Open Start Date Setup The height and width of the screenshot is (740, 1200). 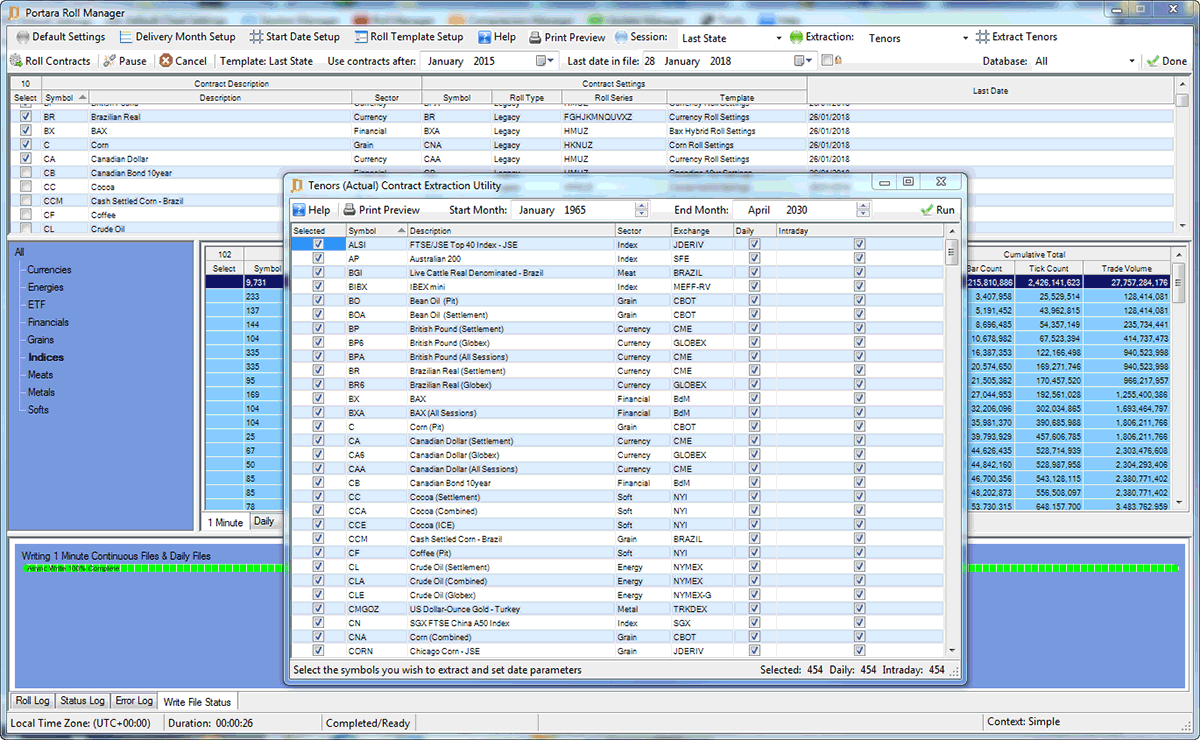(x=295, y=37)
